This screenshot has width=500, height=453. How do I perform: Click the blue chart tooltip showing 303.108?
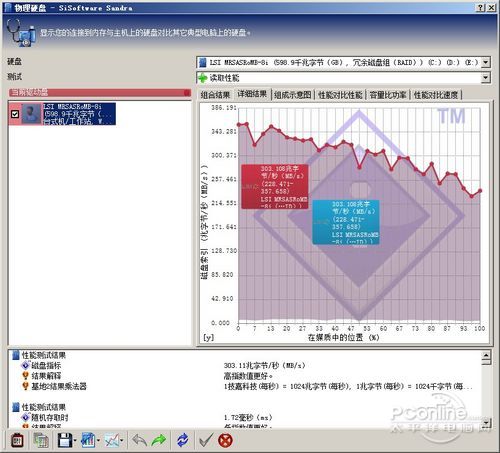[x=346, y=222]
